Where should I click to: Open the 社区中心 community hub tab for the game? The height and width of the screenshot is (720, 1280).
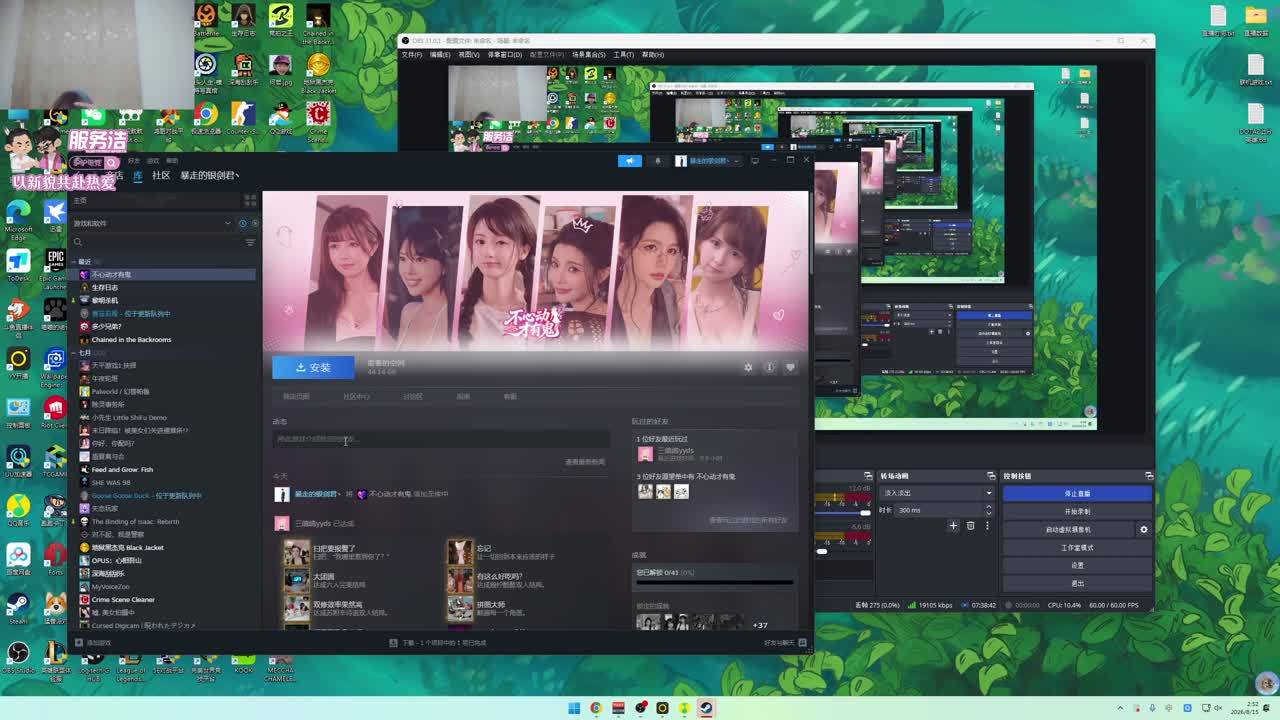[356, 397]
